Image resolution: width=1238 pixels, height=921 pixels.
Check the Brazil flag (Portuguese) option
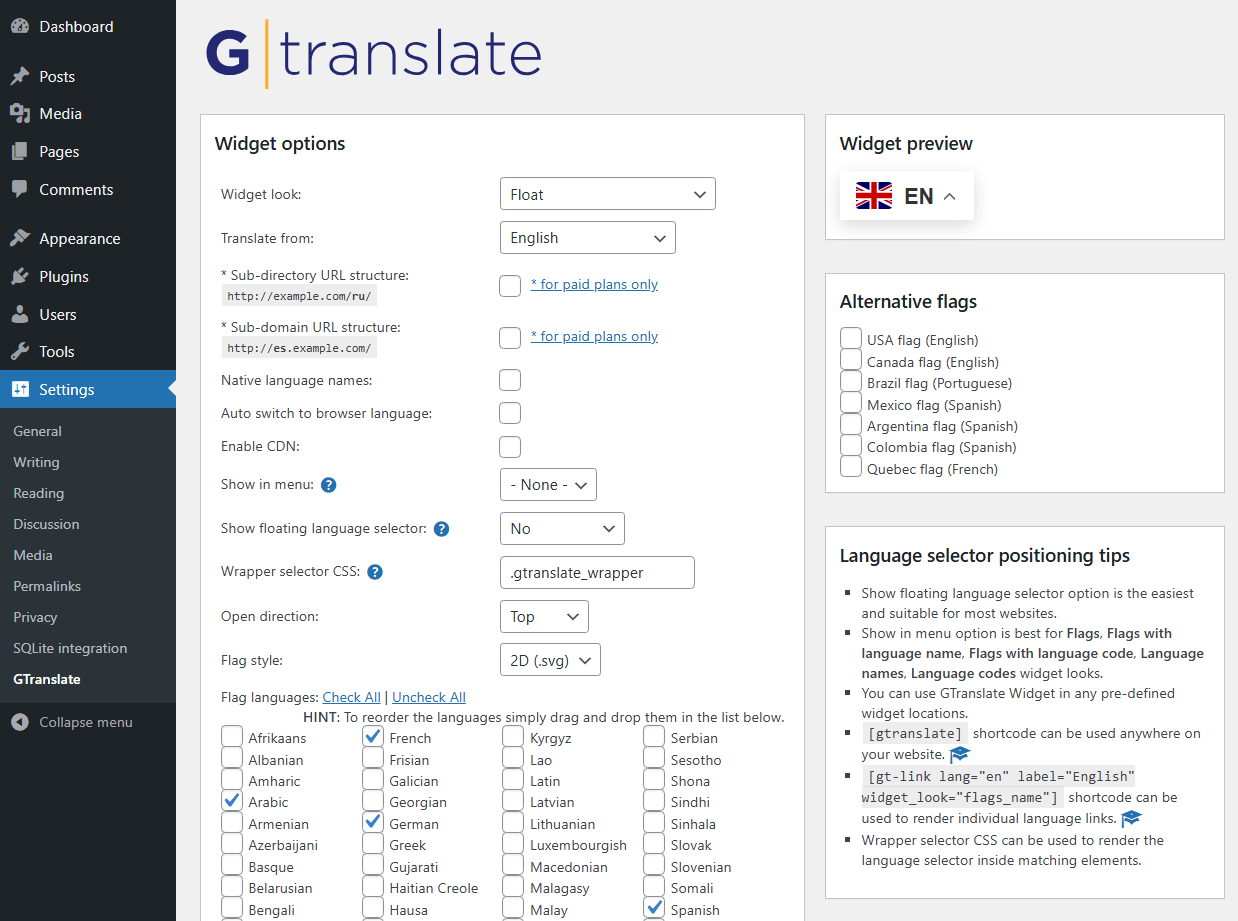click(851, 382)
